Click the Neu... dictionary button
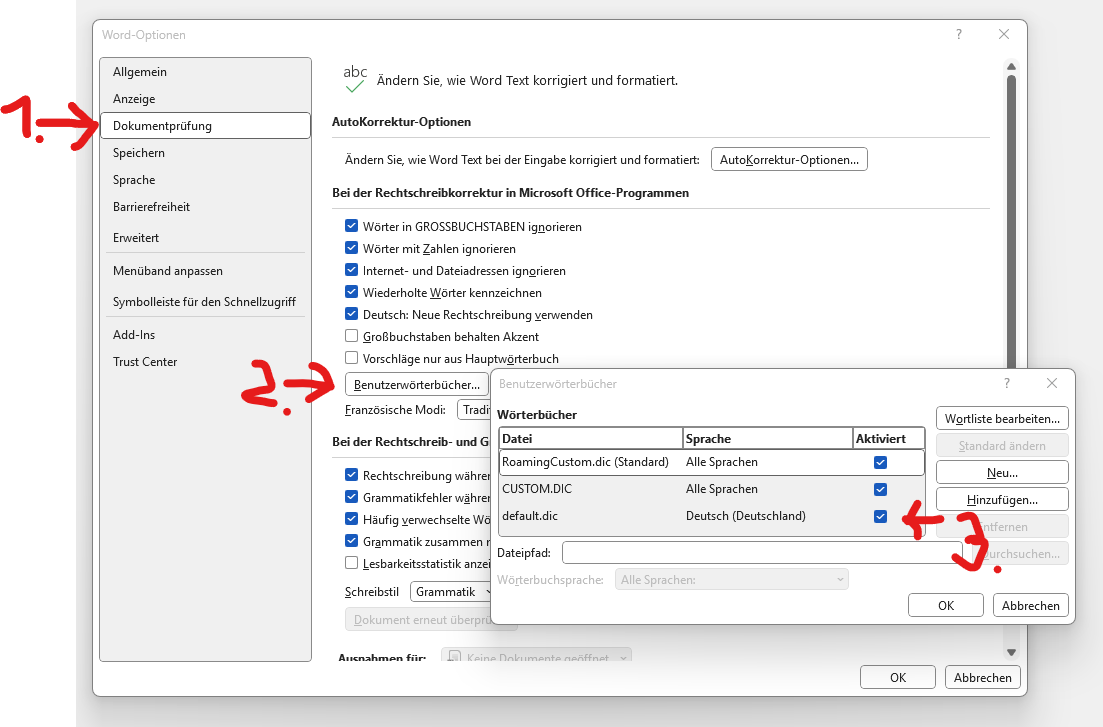The image size is (1103, 727). (x=1002, y=473)
